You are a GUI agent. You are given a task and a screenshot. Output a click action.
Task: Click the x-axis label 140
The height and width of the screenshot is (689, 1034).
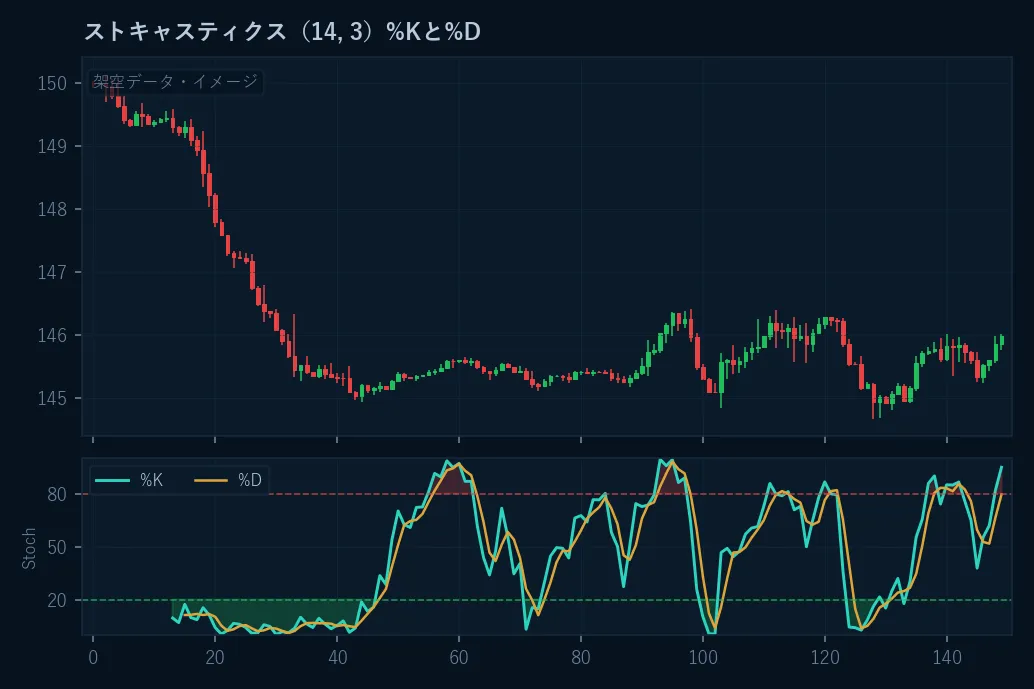pos(947,657)
